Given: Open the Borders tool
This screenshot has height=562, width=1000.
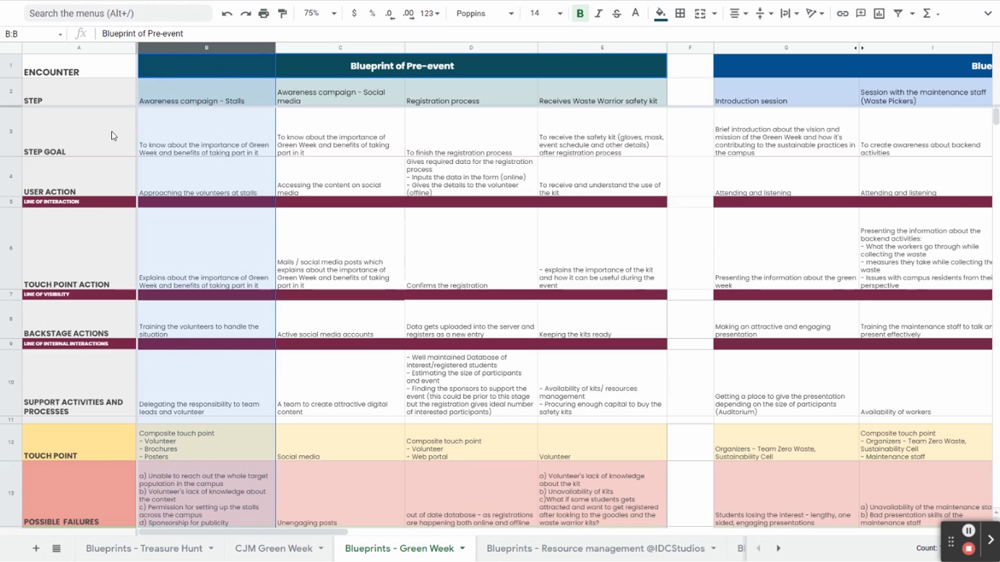Looking at the screenshot, I should pyautogui.click(x=680, y=13).
